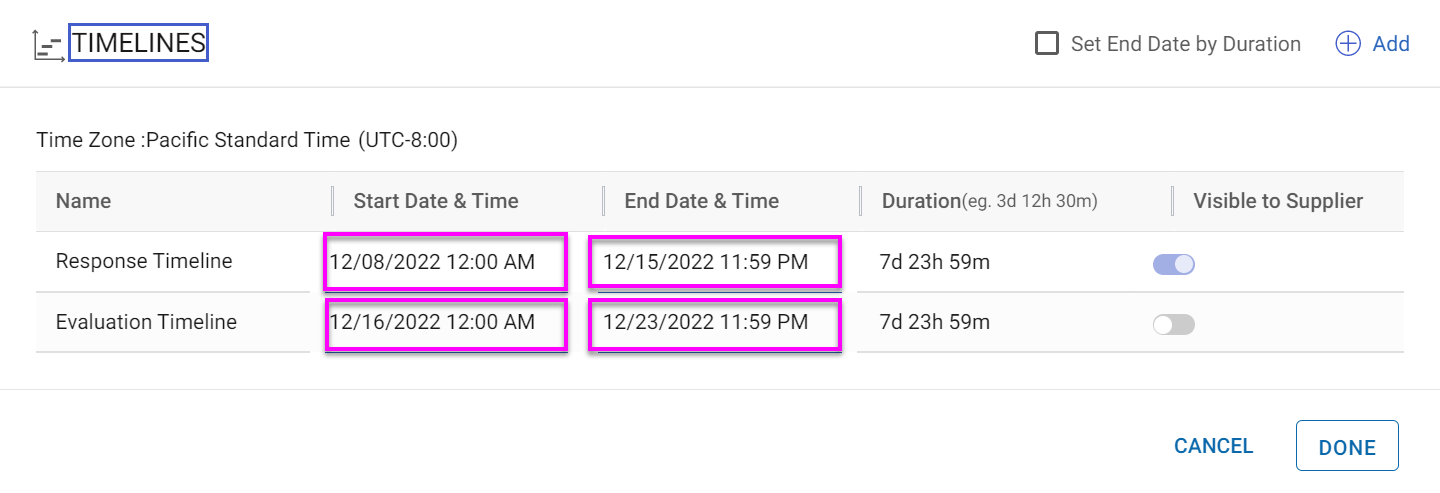Screen dimensions: 1440x493
Task: Select the Evaluation Timeline name cell
Action: [146, 323]
